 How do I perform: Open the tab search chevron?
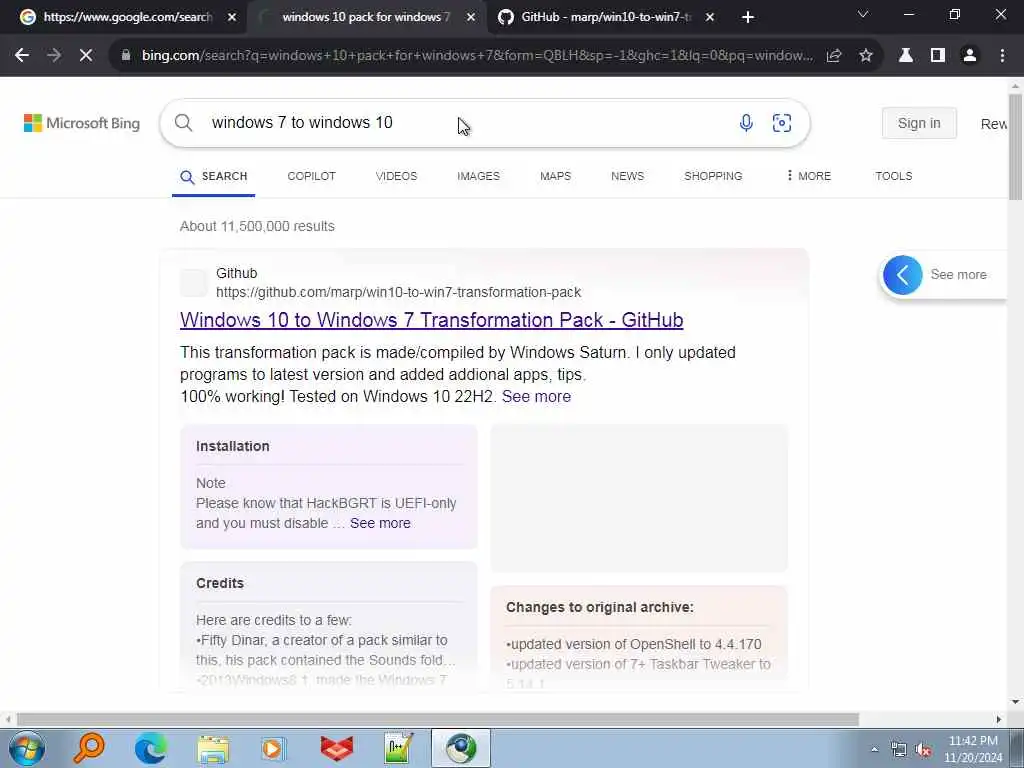point(863,14)
